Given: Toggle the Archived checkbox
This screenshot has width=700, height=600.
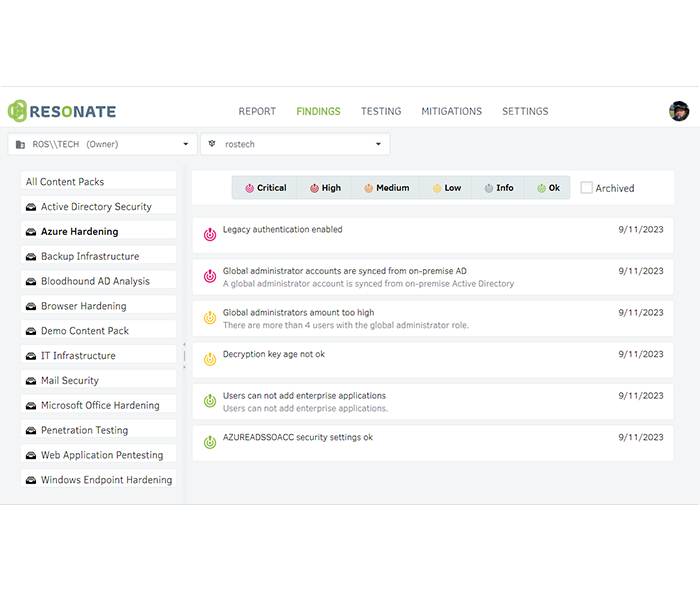Looking at the screenshot, I should (x=587, y=188).
